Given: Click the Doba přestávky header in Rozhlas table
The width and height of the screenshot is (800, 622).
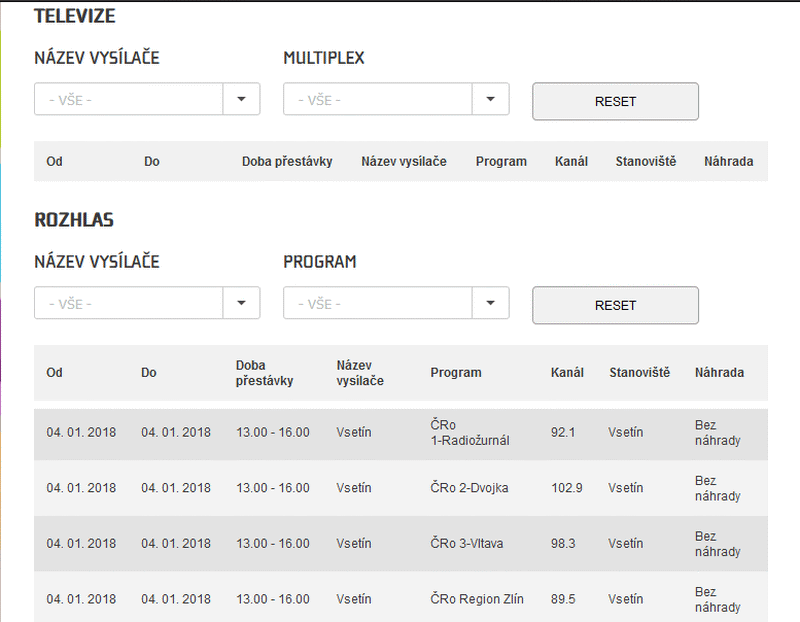Looking at the screenshot, I should tap(264, 373).
